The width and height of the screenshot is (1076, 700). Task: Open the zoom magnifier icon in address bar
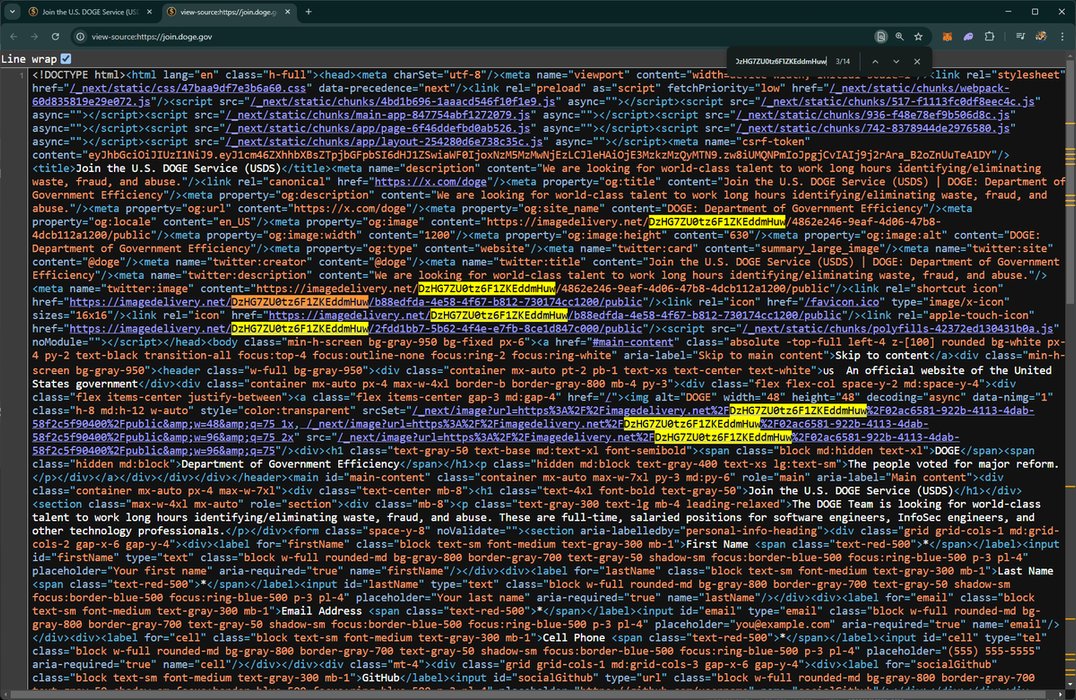tap(900, 36)
